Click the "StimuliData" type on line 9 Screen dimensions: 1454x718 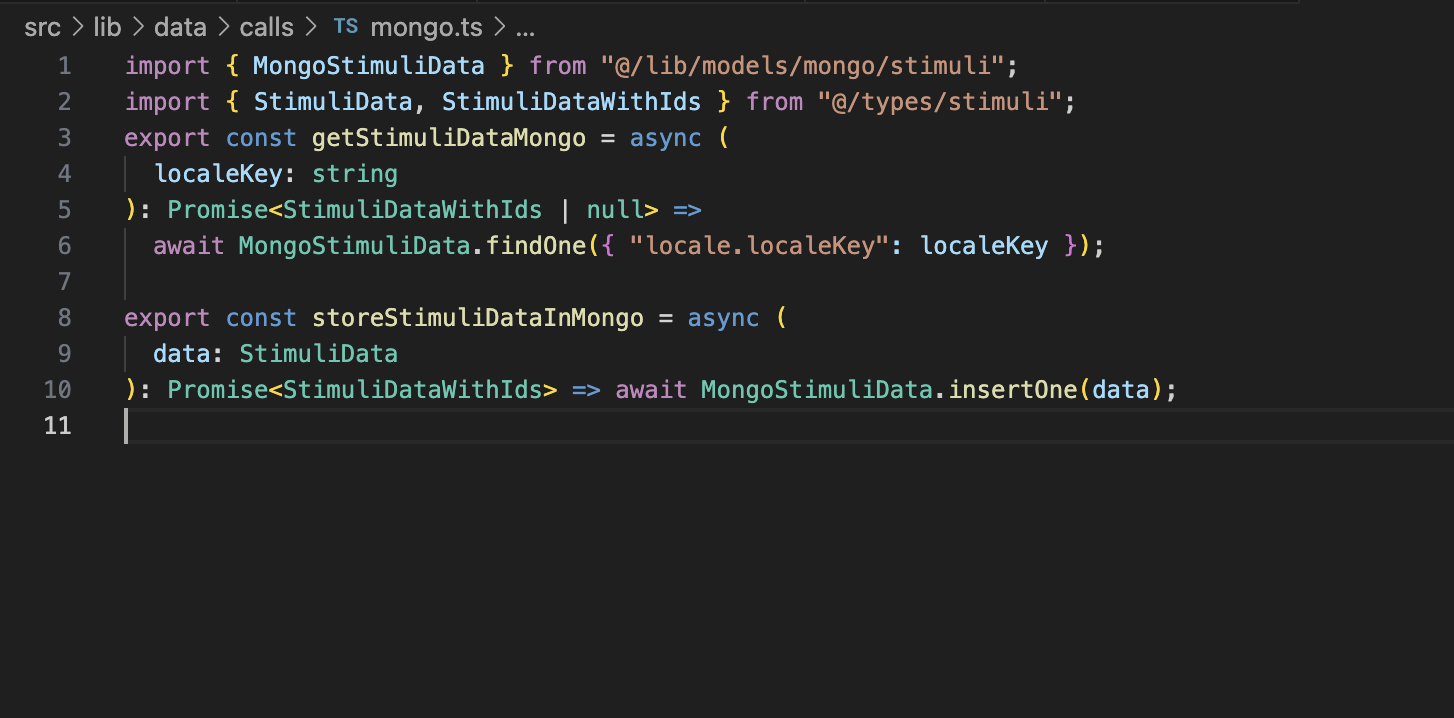(319, 354)
